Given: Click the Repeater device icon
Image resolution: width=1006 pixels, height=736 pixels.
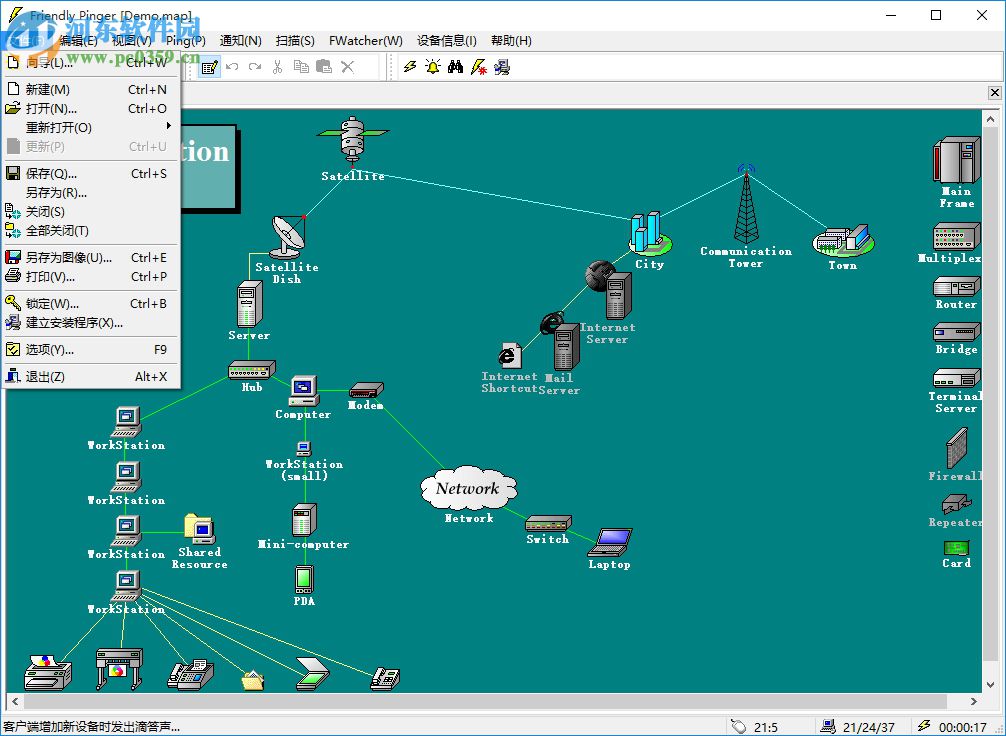Looking at the screenshot, I should click(956, 504).
